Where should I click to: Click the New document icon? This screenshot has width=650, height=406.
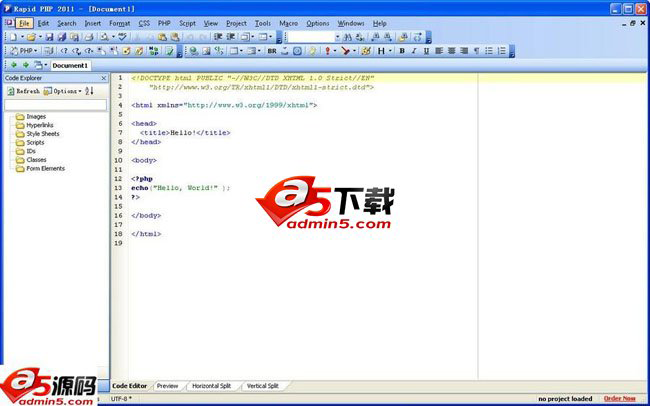pos(13,37)
